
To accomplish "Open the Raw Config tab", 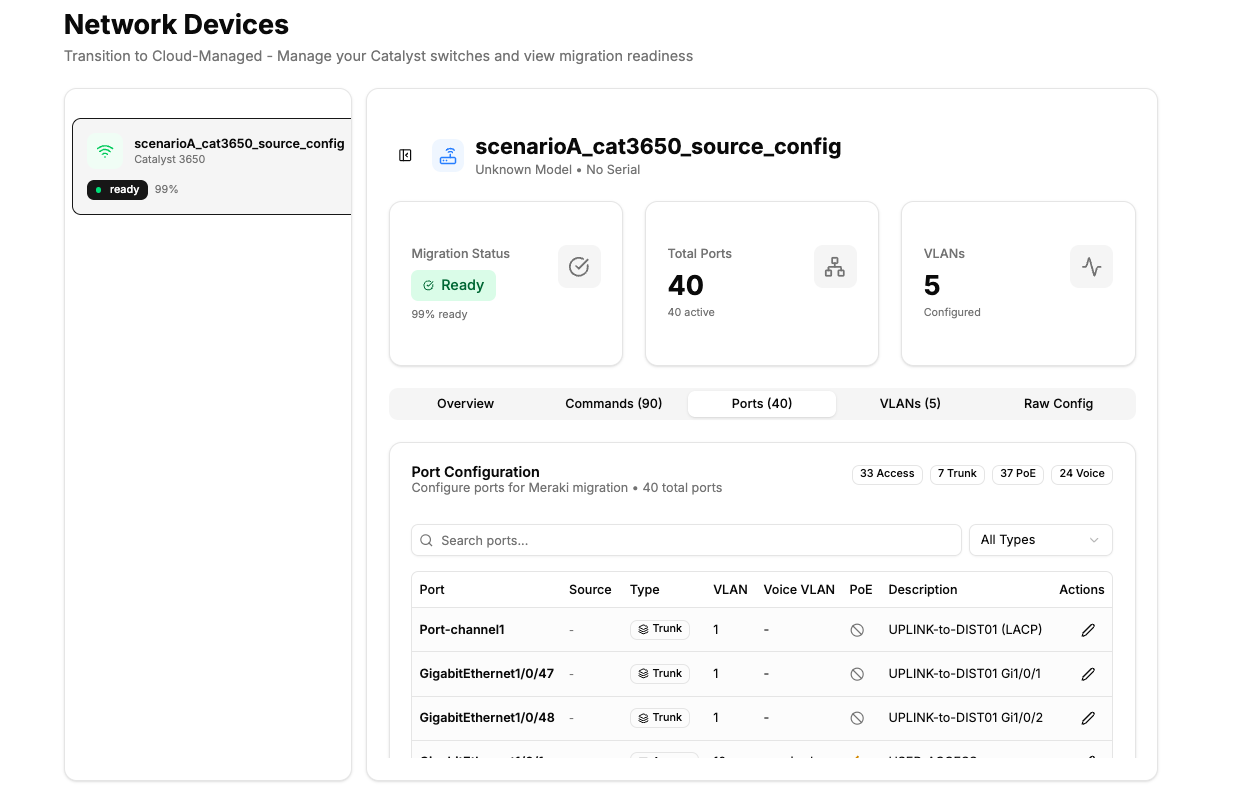I will 1058,404.
